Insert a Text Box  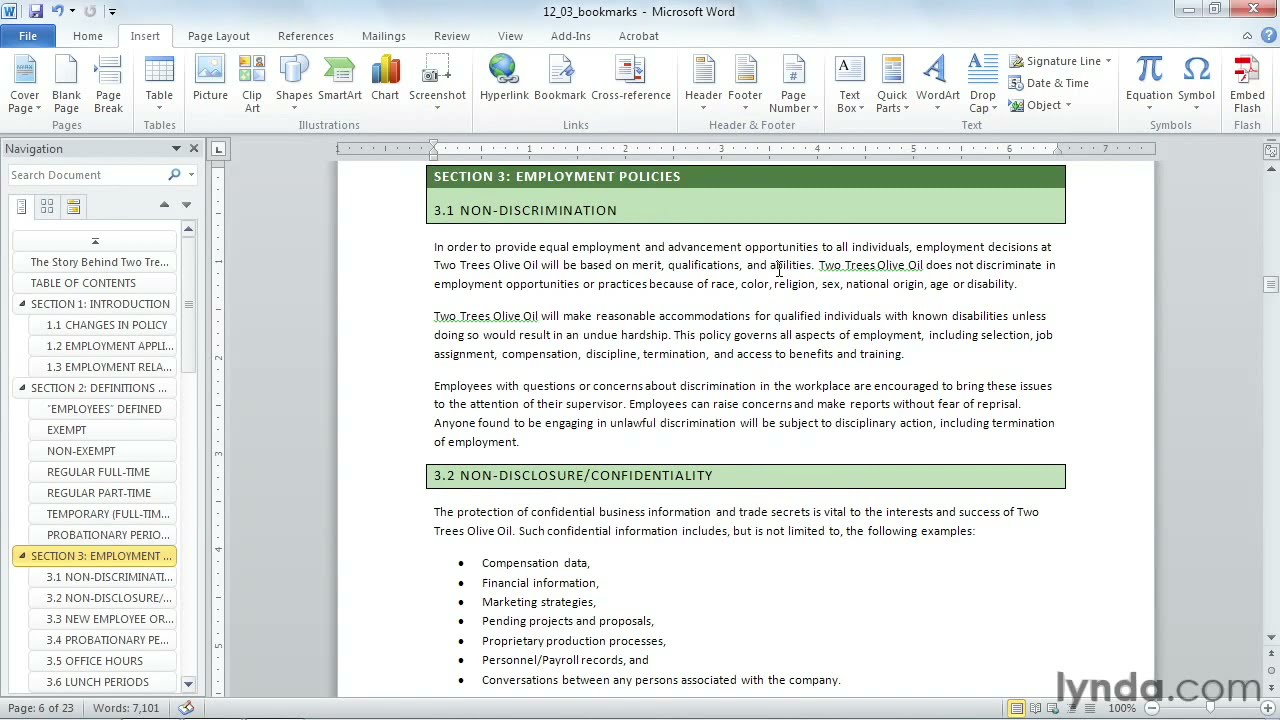pyautogui.click(x=849, y=85)
